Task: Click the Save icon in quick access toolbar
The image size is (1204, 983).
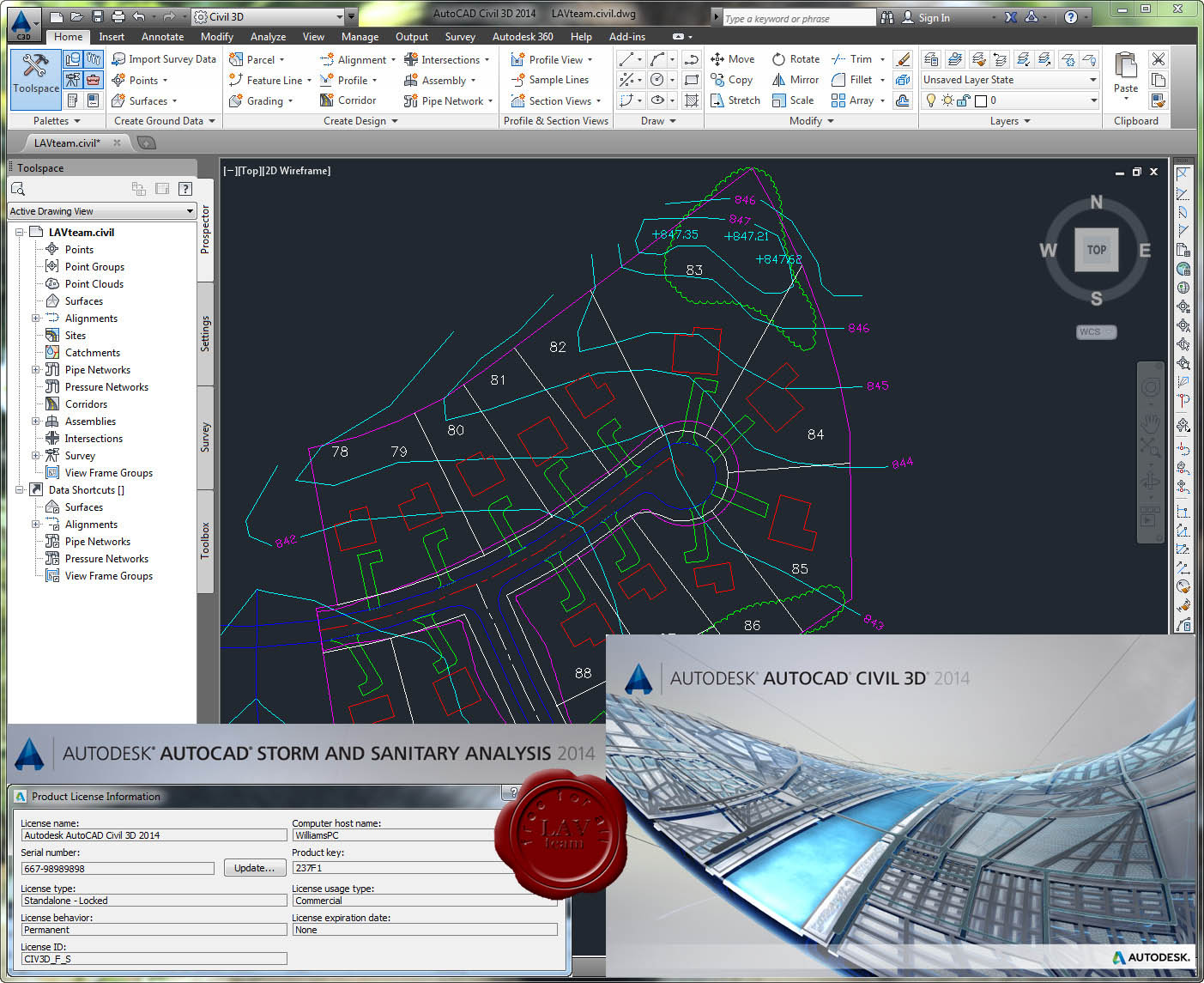Action: pos(98,16)
